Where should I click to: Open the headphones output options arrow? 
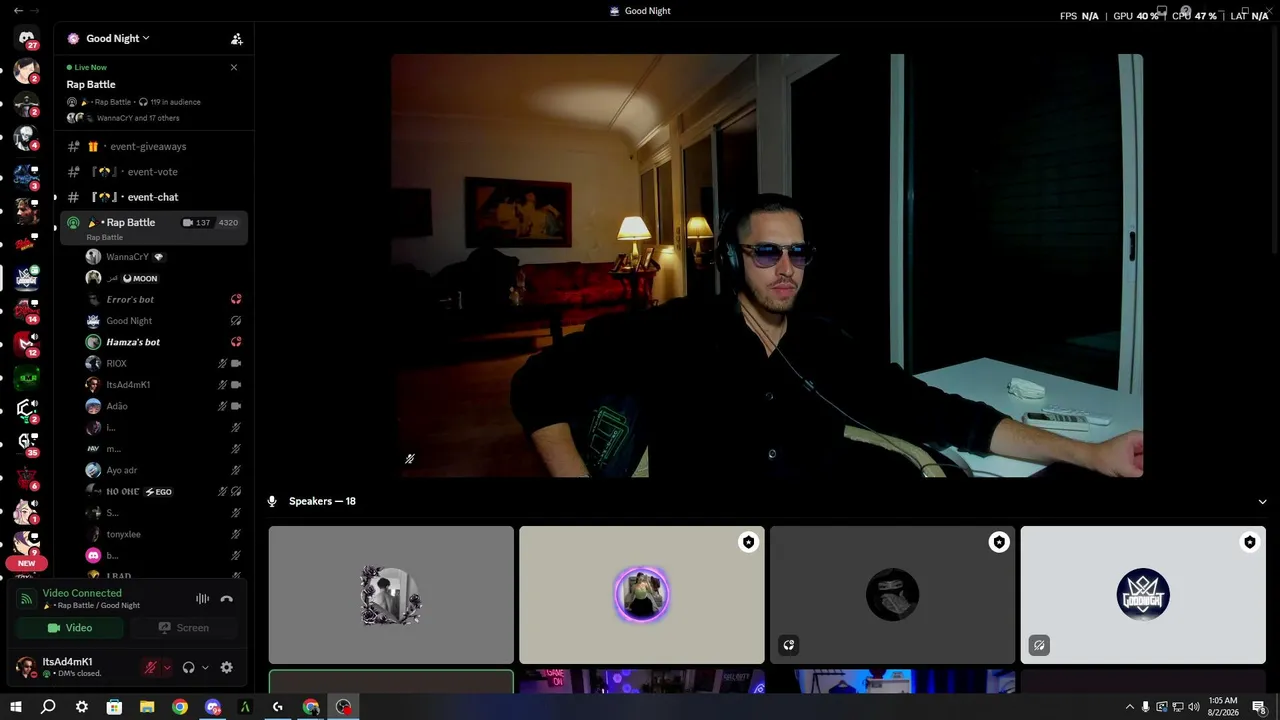(x=205, y=667)
